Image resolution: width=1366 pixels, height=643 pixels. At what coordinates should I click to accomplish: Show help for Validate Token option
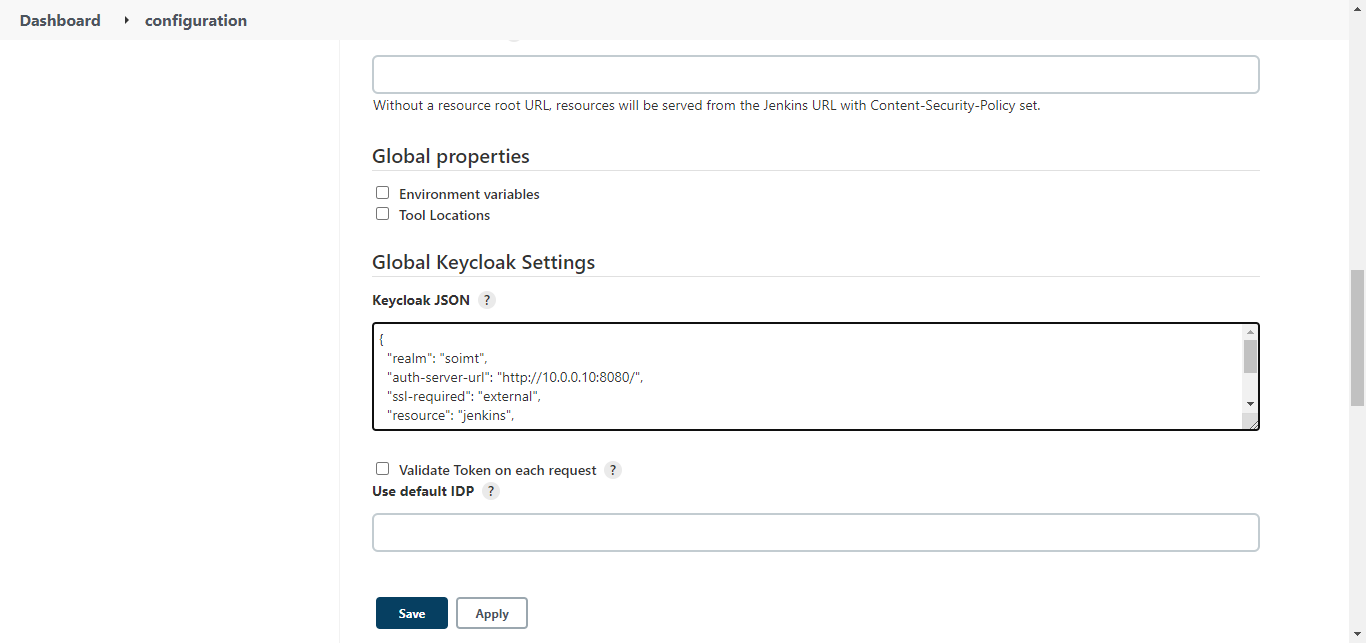613,470
